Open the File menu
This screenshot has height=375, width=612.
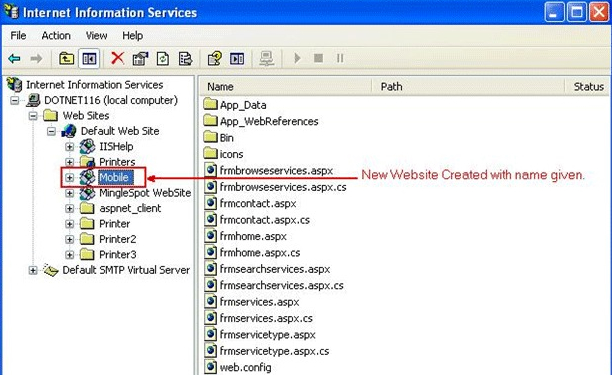[x=18, y=36]
